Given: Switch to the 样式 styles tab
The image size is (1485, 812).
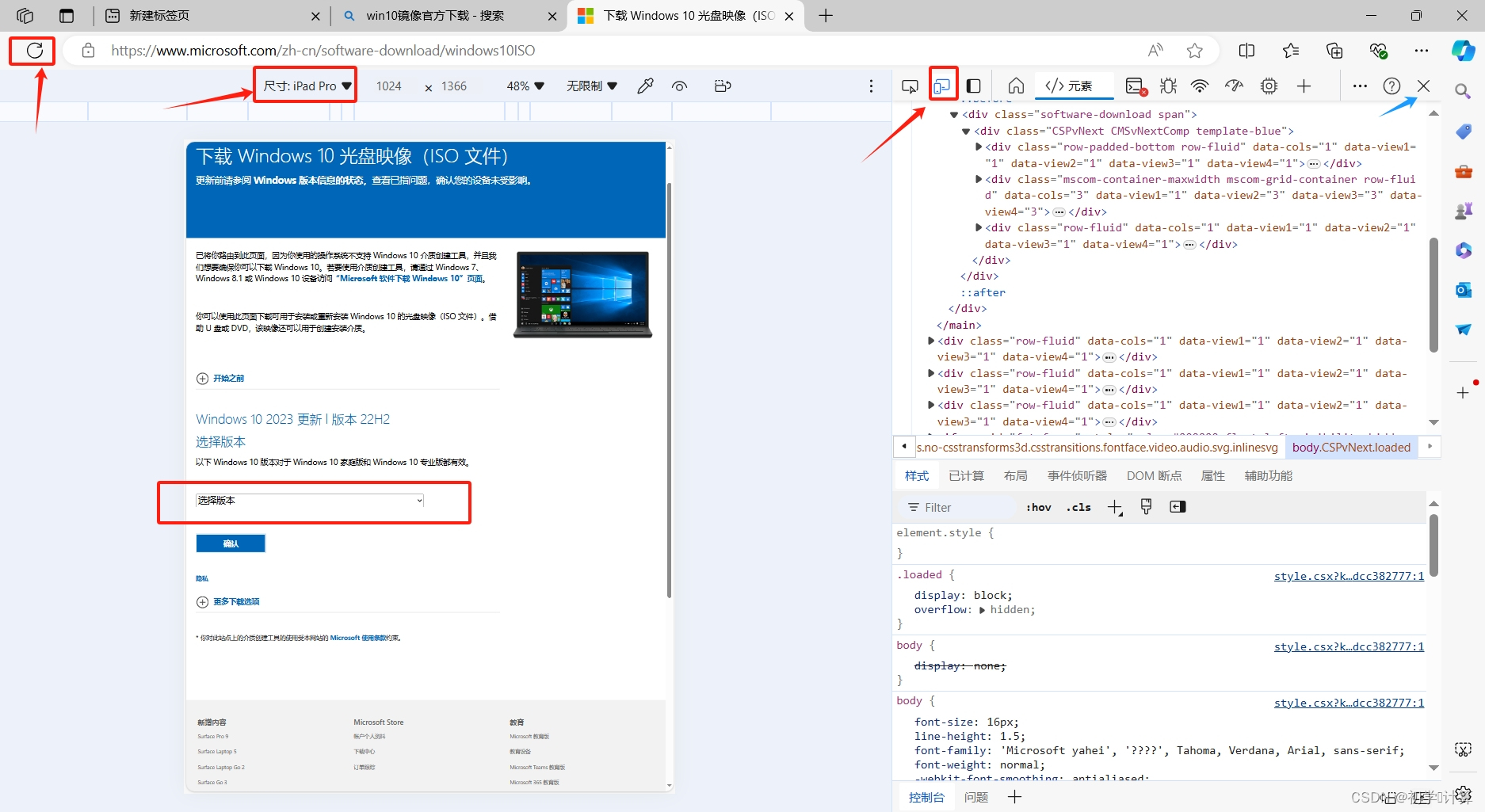Looking at the screenshot, I should (x=917, y=475).
